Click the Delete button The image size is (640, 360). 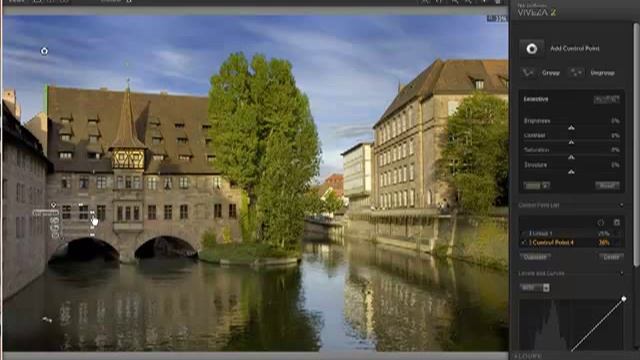pos(611,257)
